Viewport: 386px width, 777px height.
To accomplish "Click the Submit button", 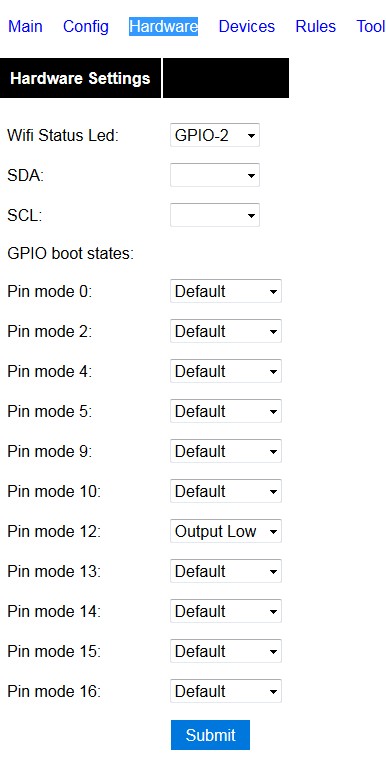I will 211,735.
